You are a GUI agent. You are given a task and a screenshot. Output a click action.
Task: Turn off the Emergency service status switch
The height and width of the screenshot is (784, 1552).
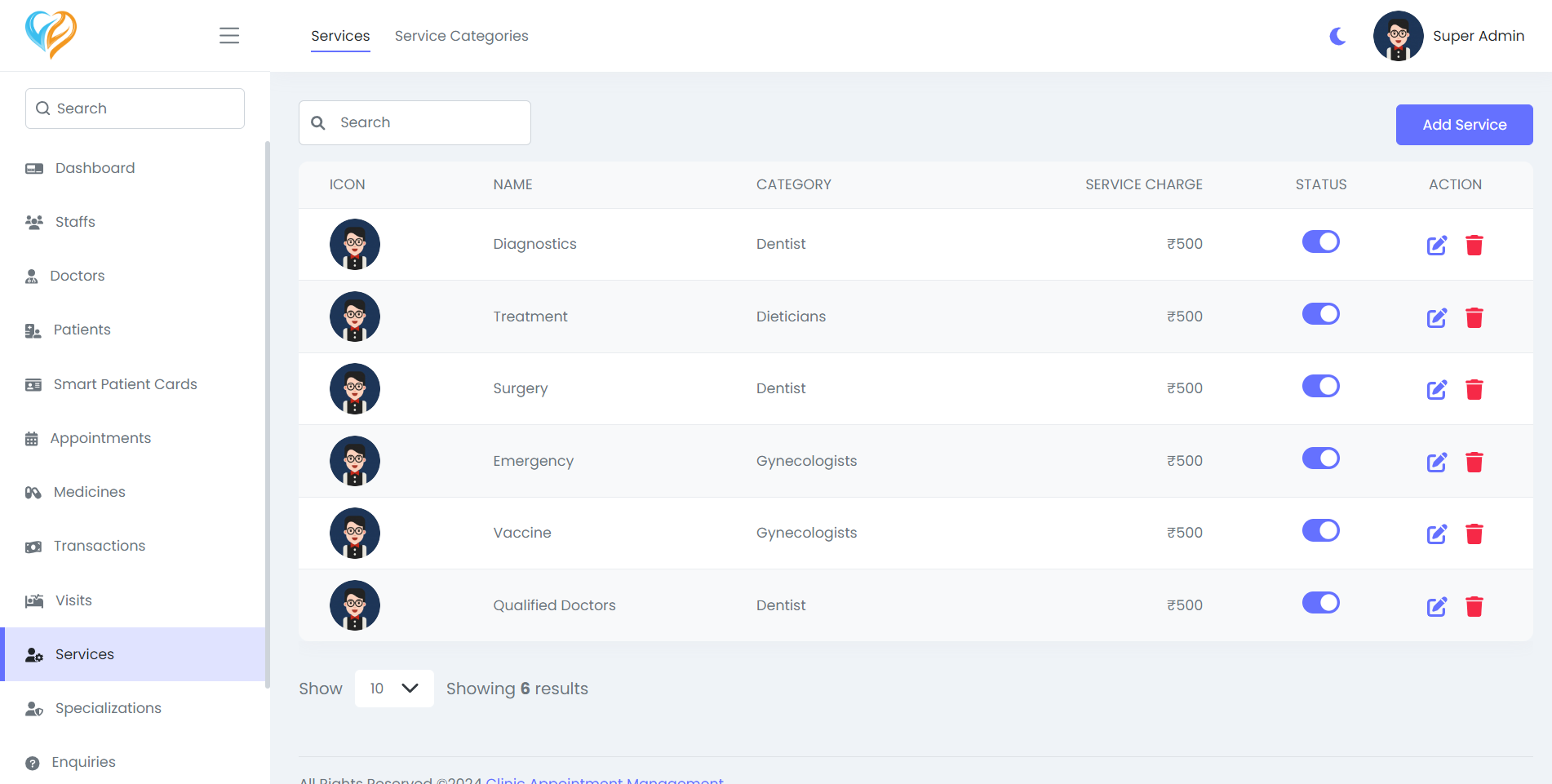(1320, 458)
